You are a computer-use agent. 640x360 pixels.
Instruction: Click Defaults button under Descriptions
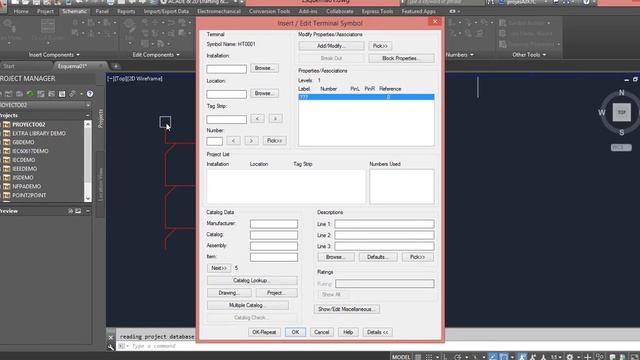pos(378,257)
